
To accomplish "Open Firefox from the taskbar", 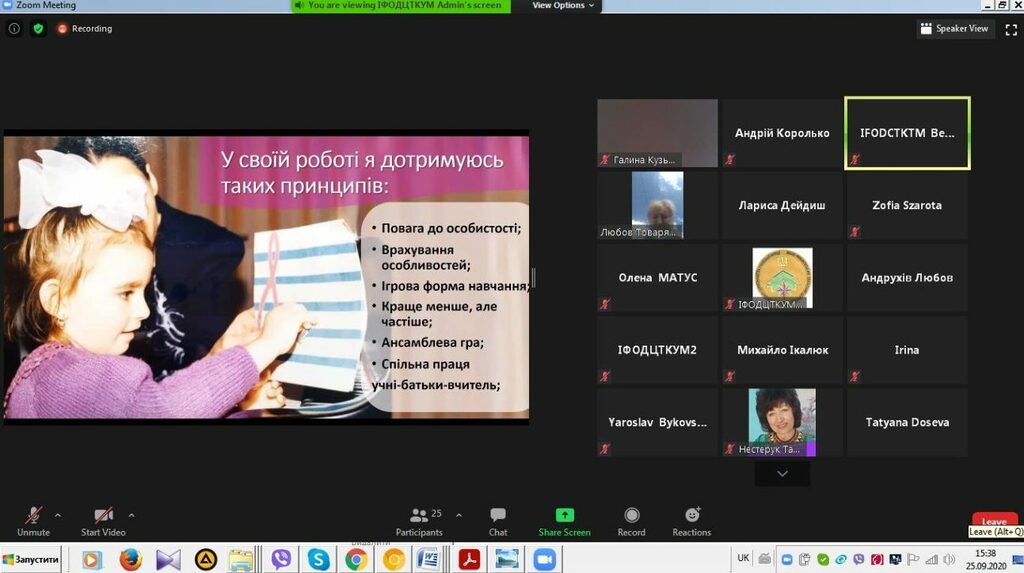I will pyautogui.click(x=131, y=560).
